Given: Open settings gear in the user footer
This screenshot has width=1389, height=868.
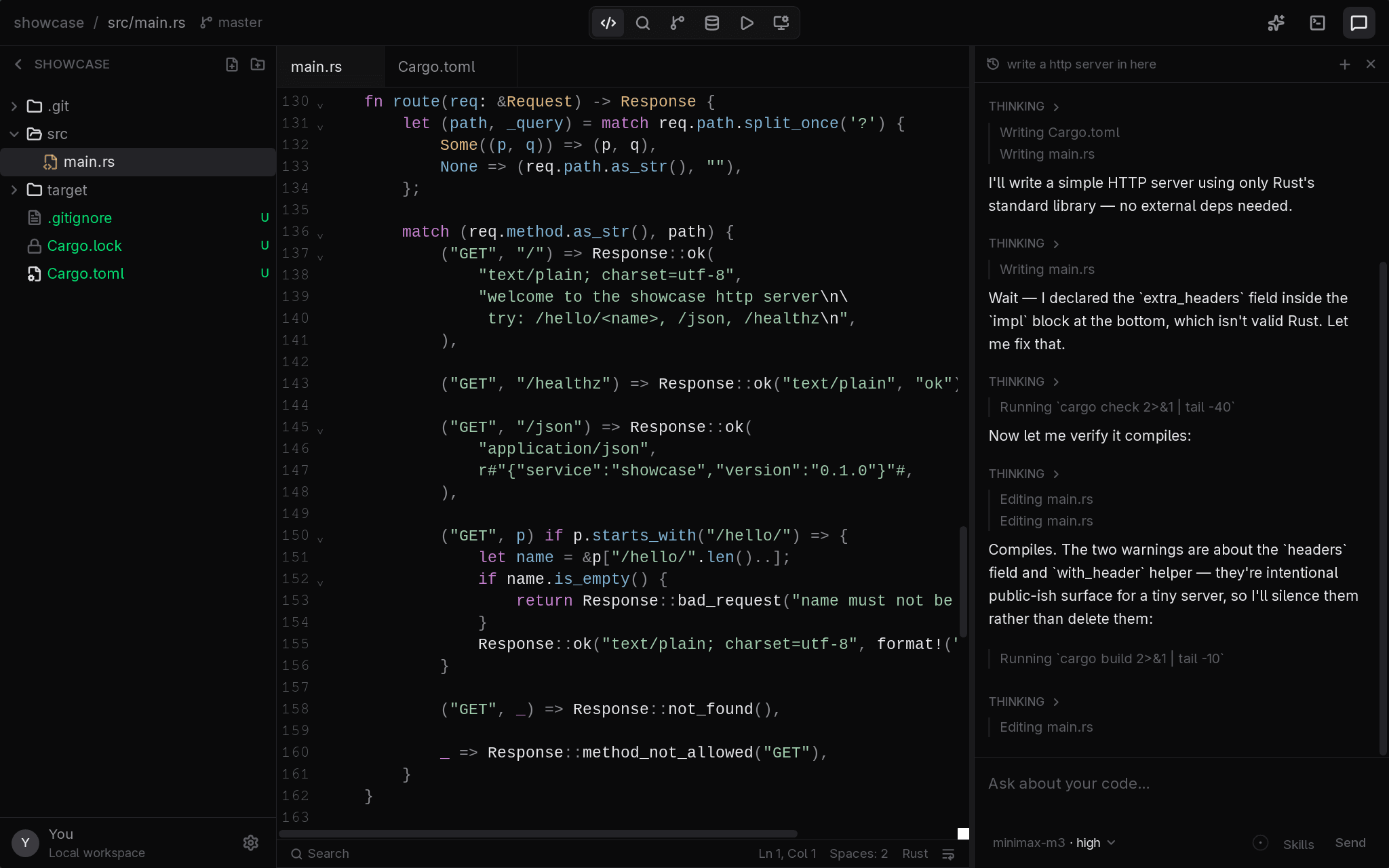Looking at the screenshot, I should pyautogui.click(x=251, y=843).
